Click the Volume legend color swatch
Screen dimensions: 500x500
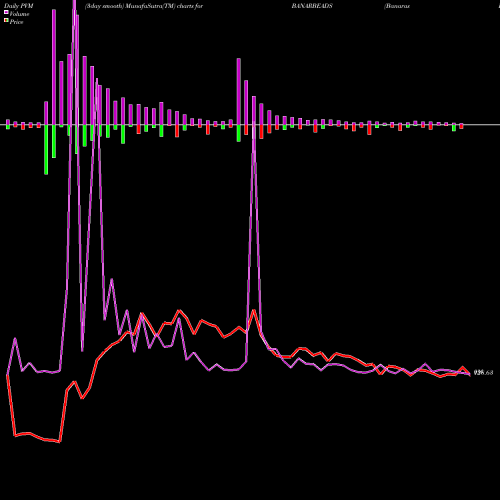[6, 13]
